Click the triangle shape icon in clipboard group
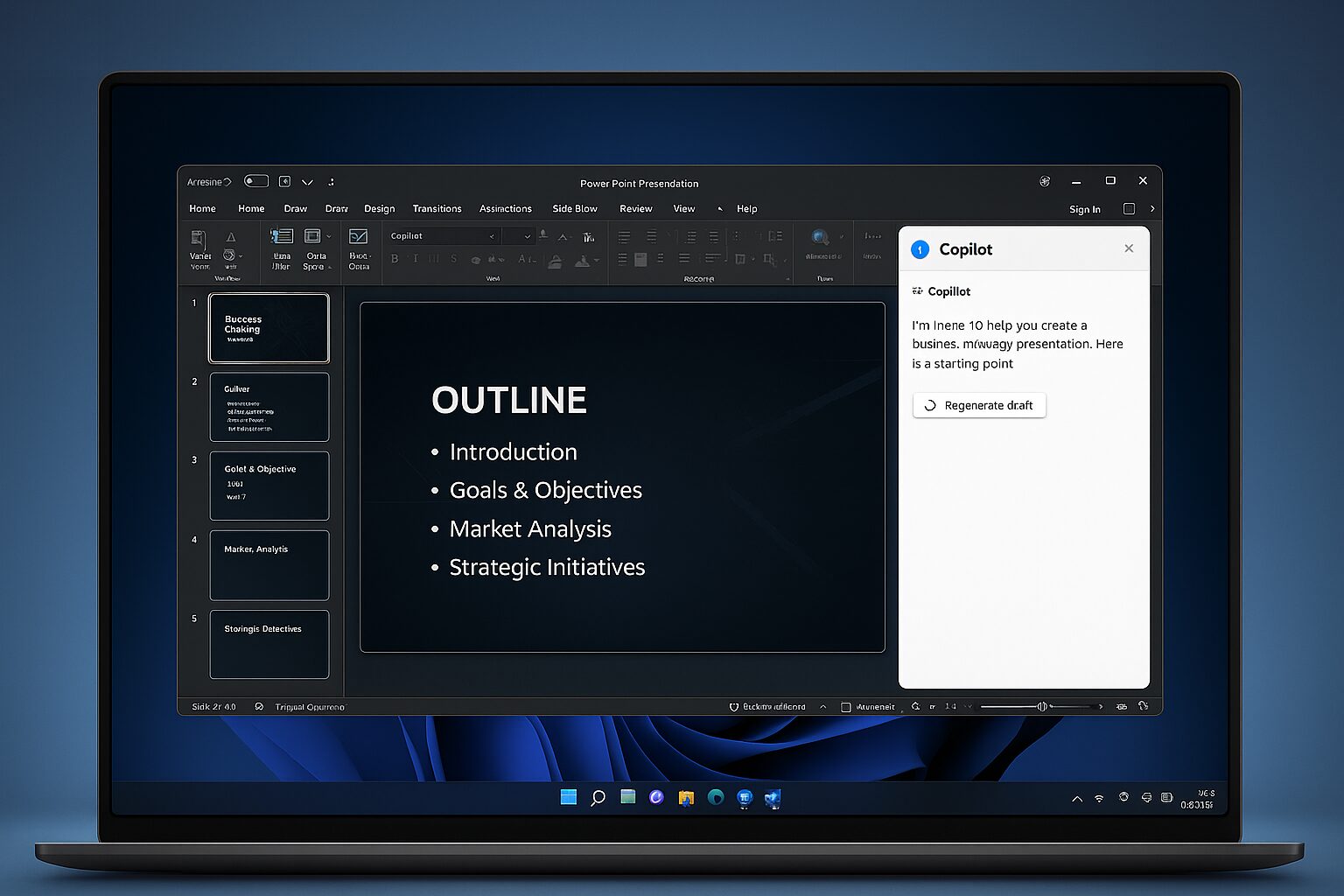This screenshot has height=896, width=1344. click(231, 237)
